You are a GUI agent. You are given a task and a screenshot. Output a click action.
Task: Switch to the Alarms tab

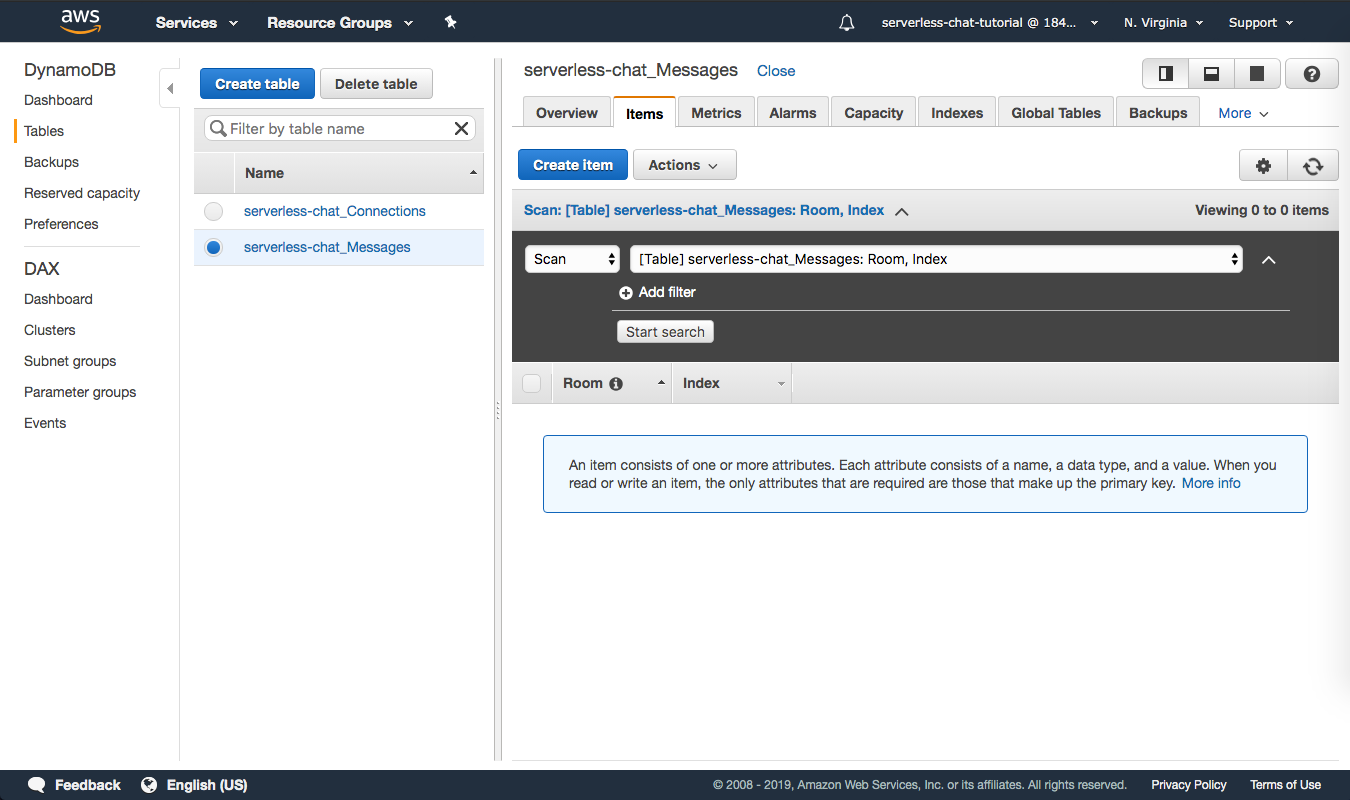point(793,113)
